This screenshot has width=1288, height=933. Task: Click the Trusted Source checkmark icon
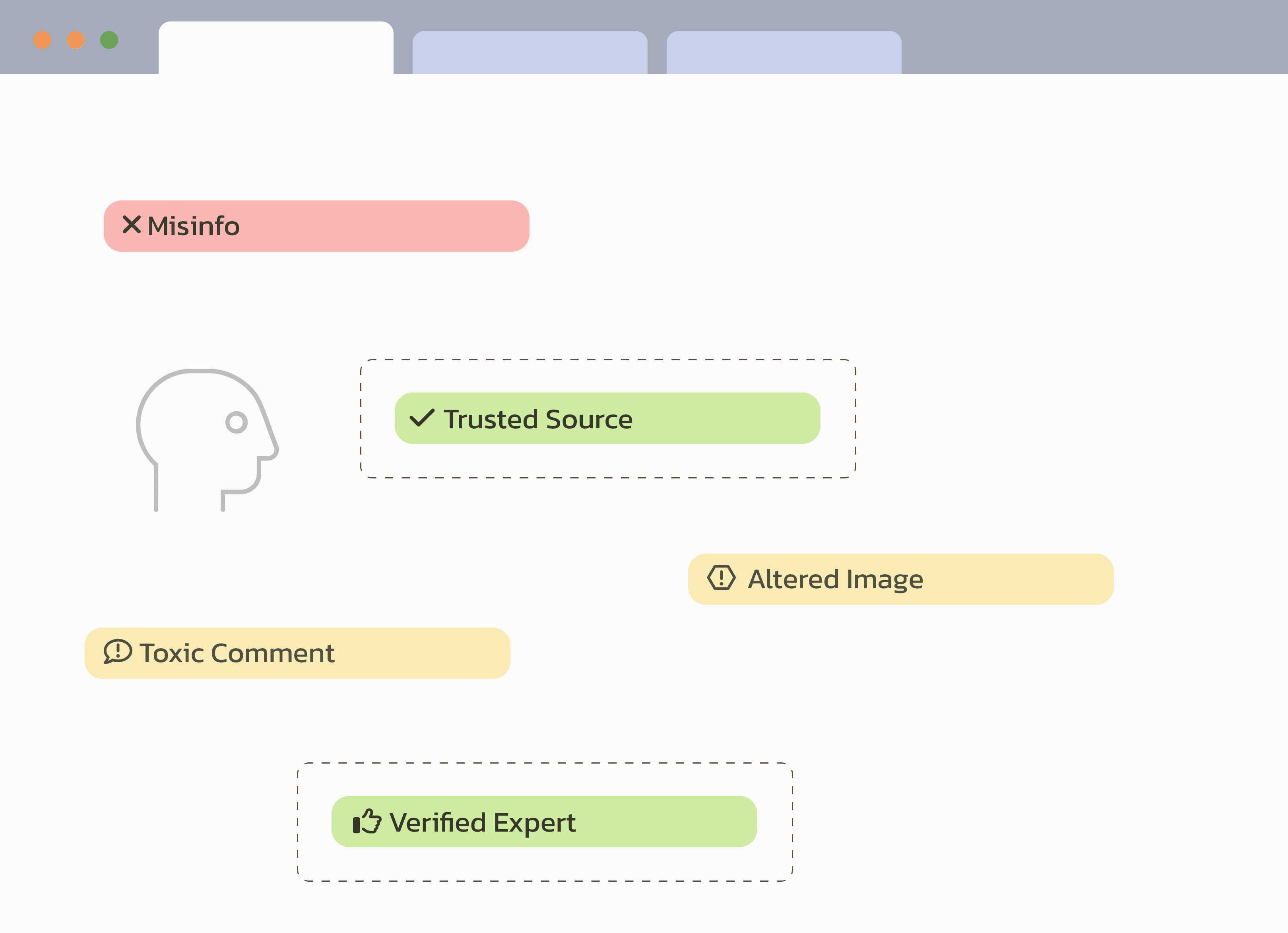[x=421, y=418]
